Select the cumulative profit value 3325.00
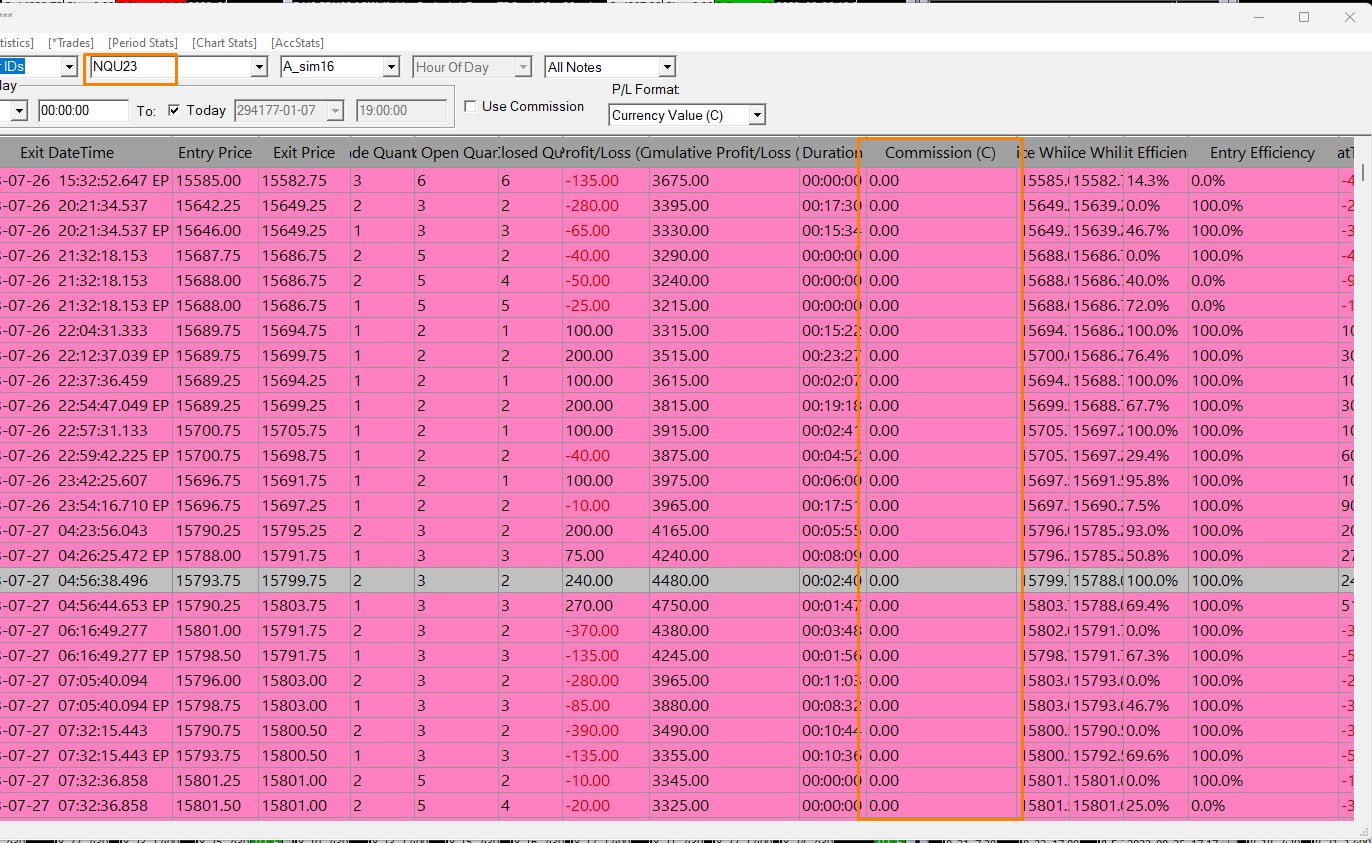This screenshot has width=1372, height=843. click(x=680, y=806)
